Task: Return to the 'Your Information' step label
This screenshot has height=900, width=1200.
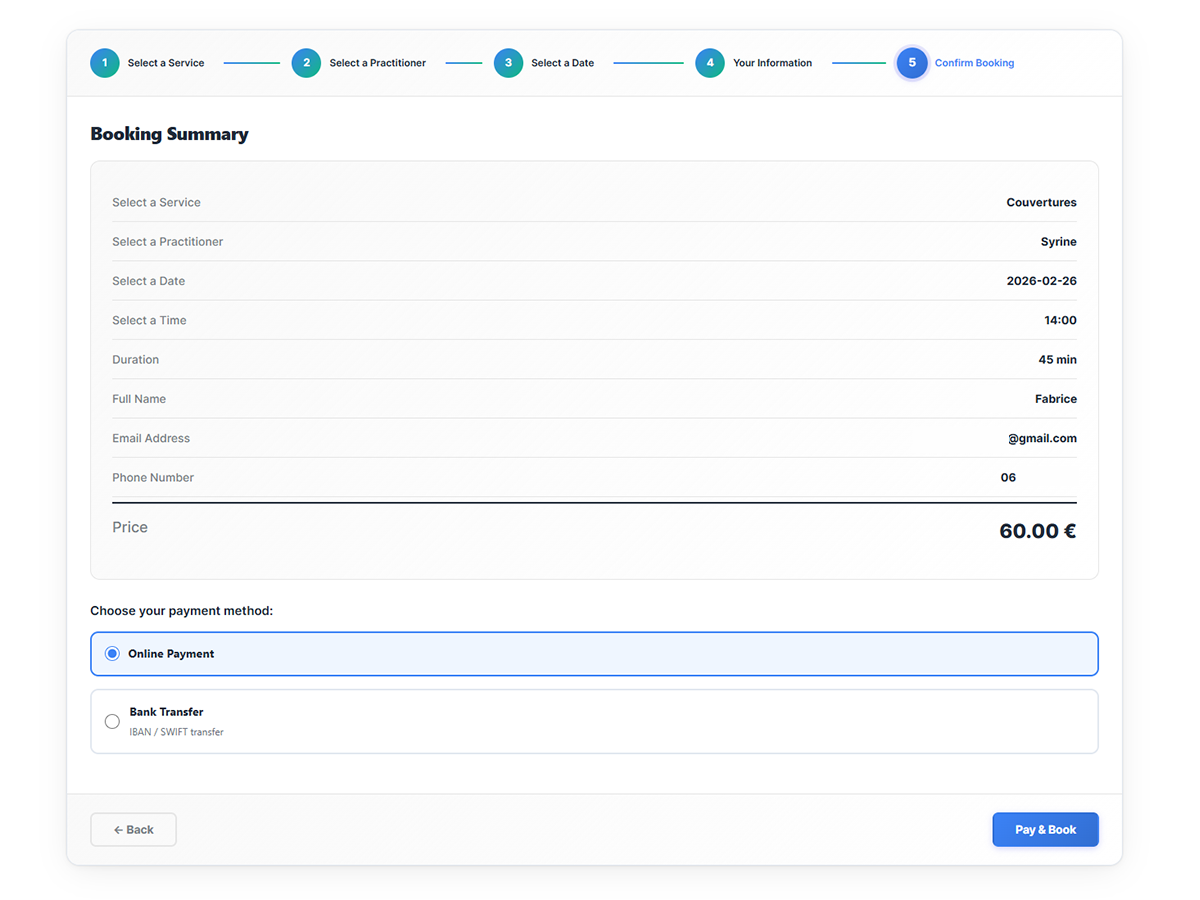Action: [x=772, y=63]
